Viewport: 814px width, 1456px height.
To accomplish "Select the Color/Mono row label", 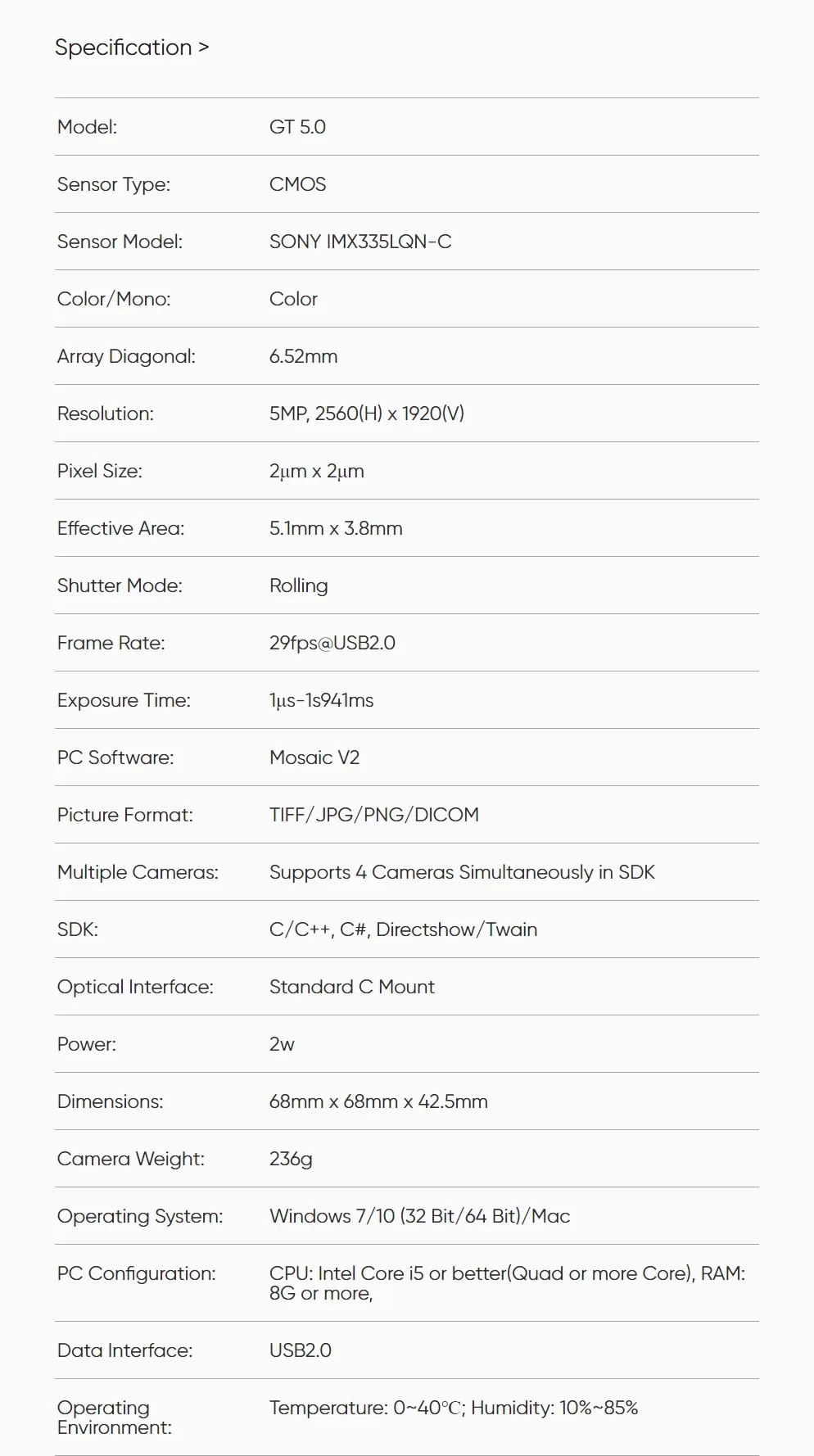I will tap(114, 299).
